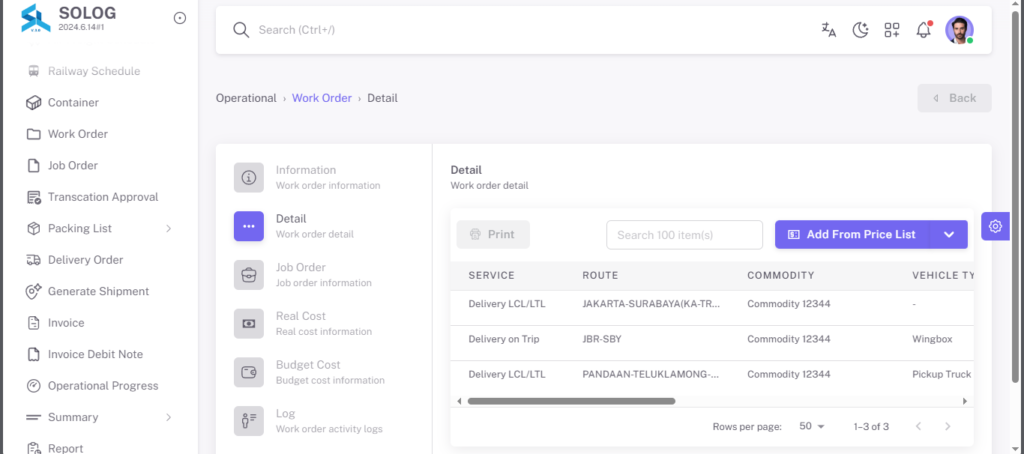This screenshot has width=1024, height=454.
Task: Open the rows per page dropdown
Action: pyautogui.click(x=812, y=427)
